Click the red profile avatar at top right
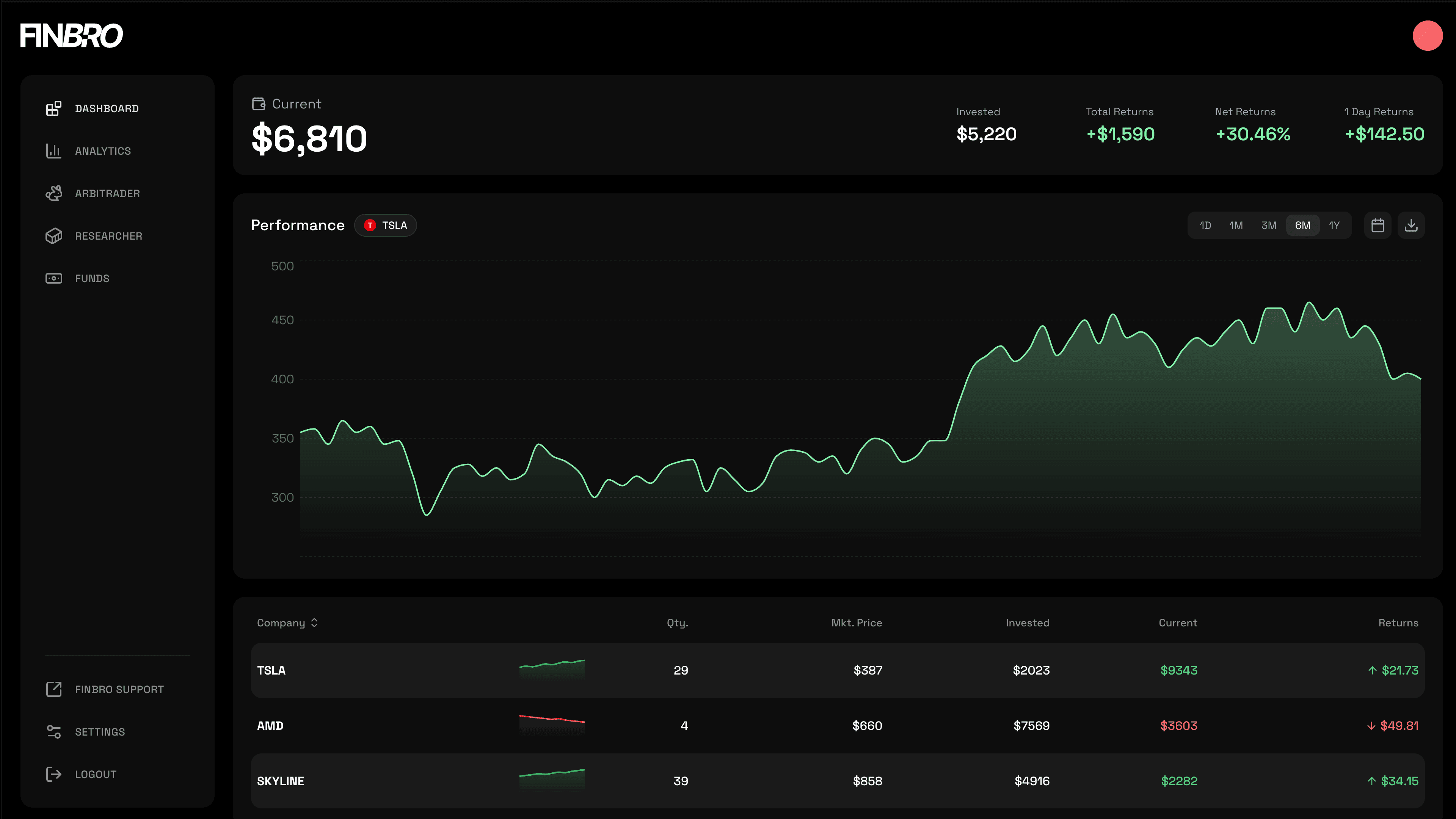The height and width of the screenshot is (819, 1456). [x=1428, y=36]
